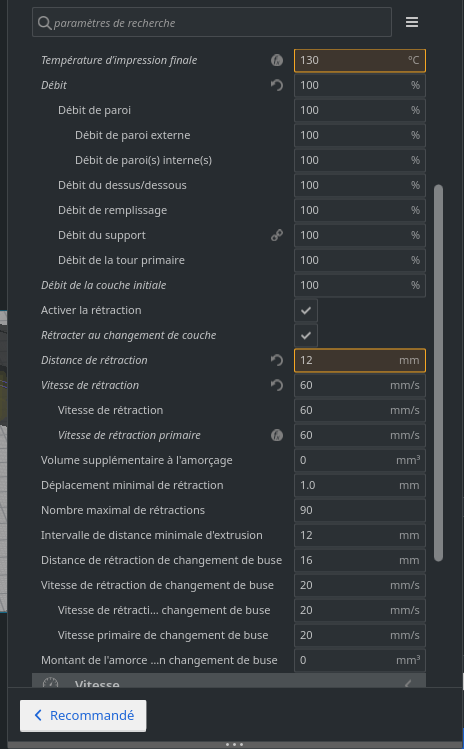Image resolution: width=464 pixels, height=749 pixels.
Task: Click the Recommandé back button
Action: (83, 716)
